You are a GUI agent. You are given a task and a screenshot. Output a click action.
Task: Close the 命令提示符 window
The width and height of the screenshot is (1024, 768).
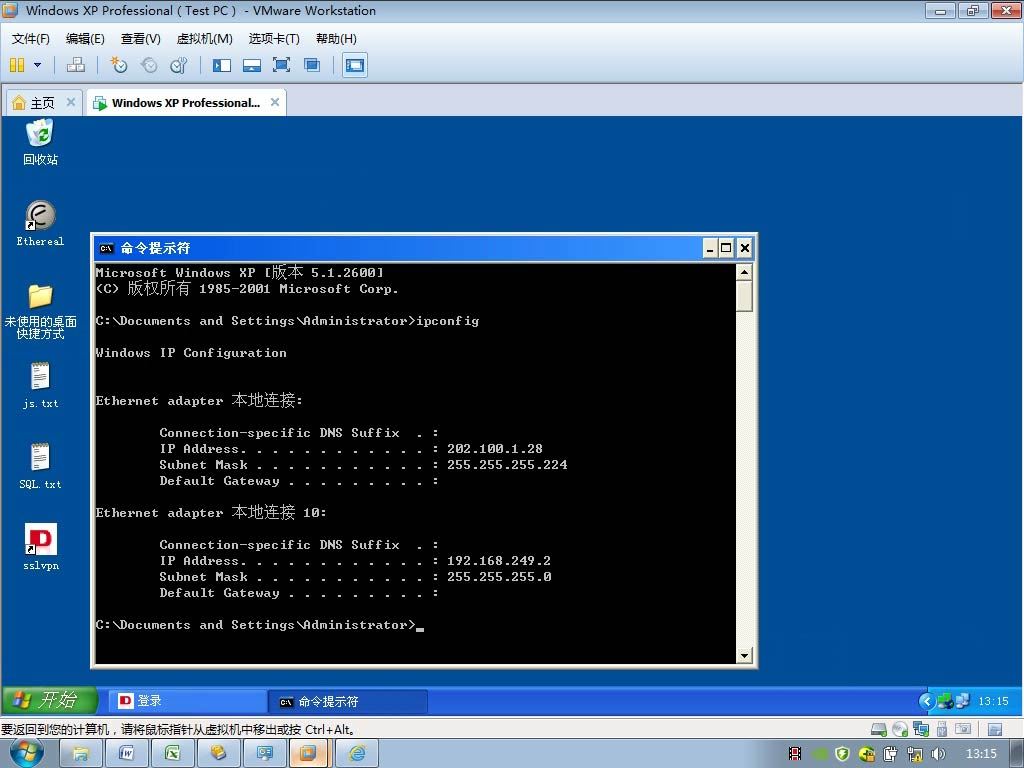(x=744, y=248)
